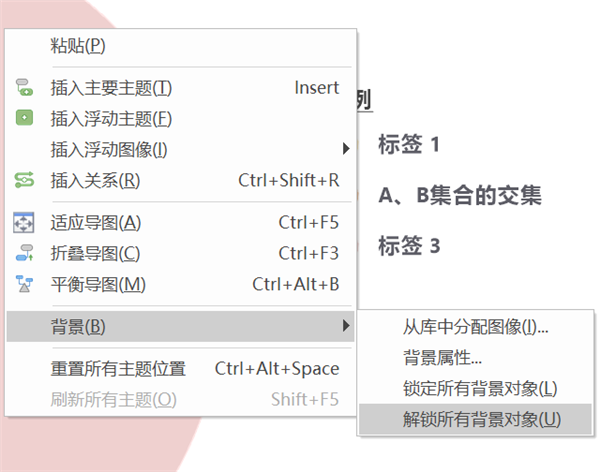Click the Insert Relationship icon
The width and height of the screenshot is (600, 472).
[24, 180]
